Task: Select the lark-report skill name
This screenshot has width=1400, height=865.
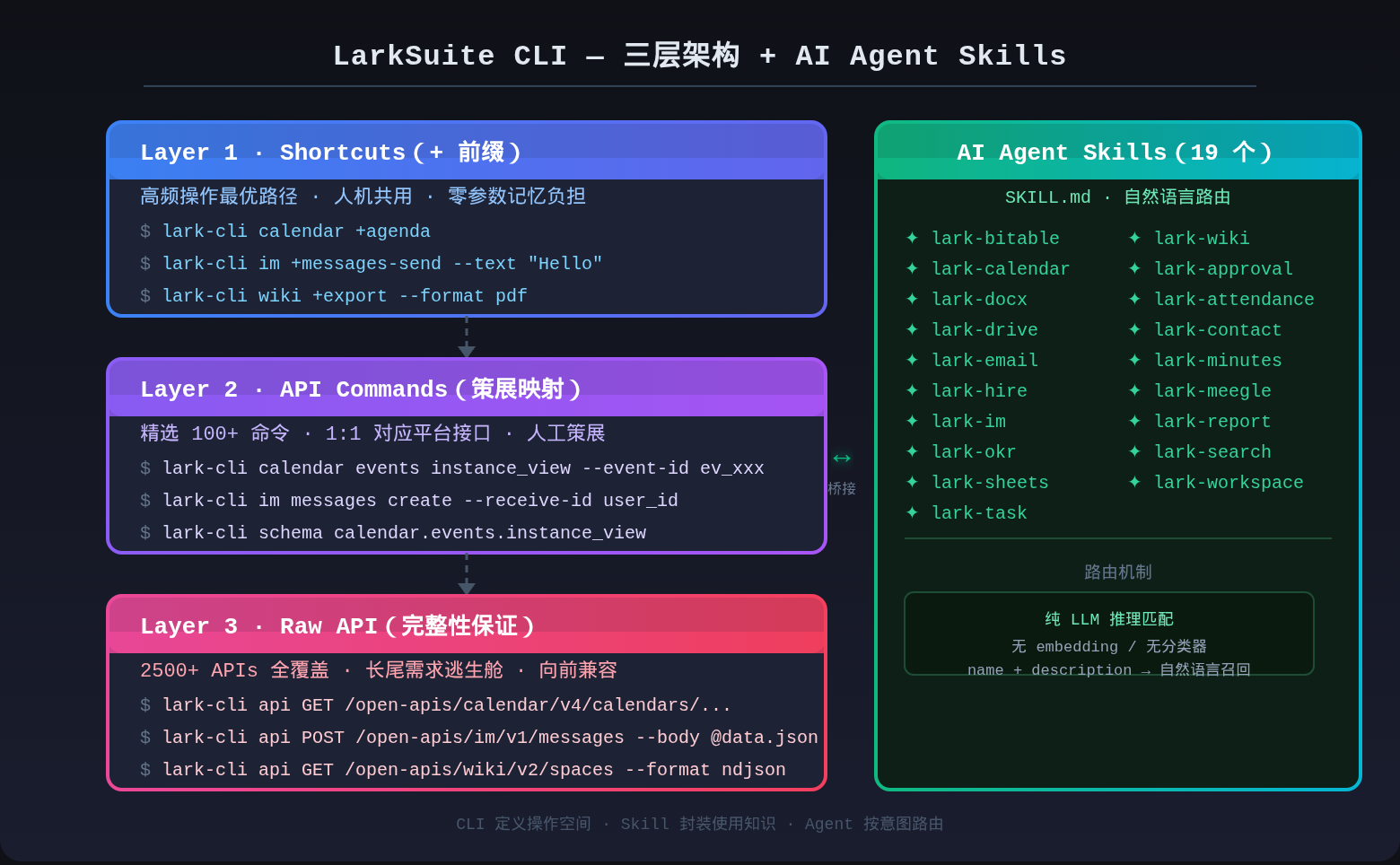Action: click(x=1212, y=422)
